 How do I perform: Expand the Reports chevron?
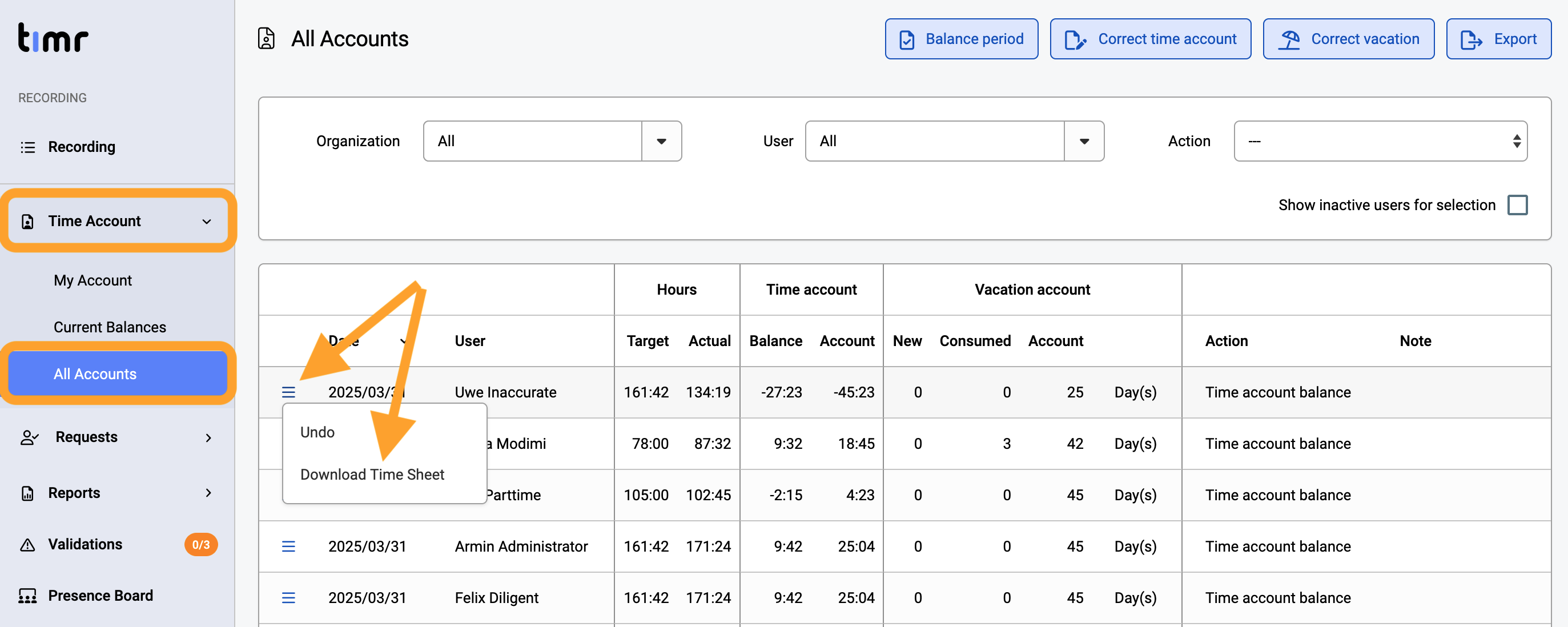pyautogui.click(x=208, y=493)
